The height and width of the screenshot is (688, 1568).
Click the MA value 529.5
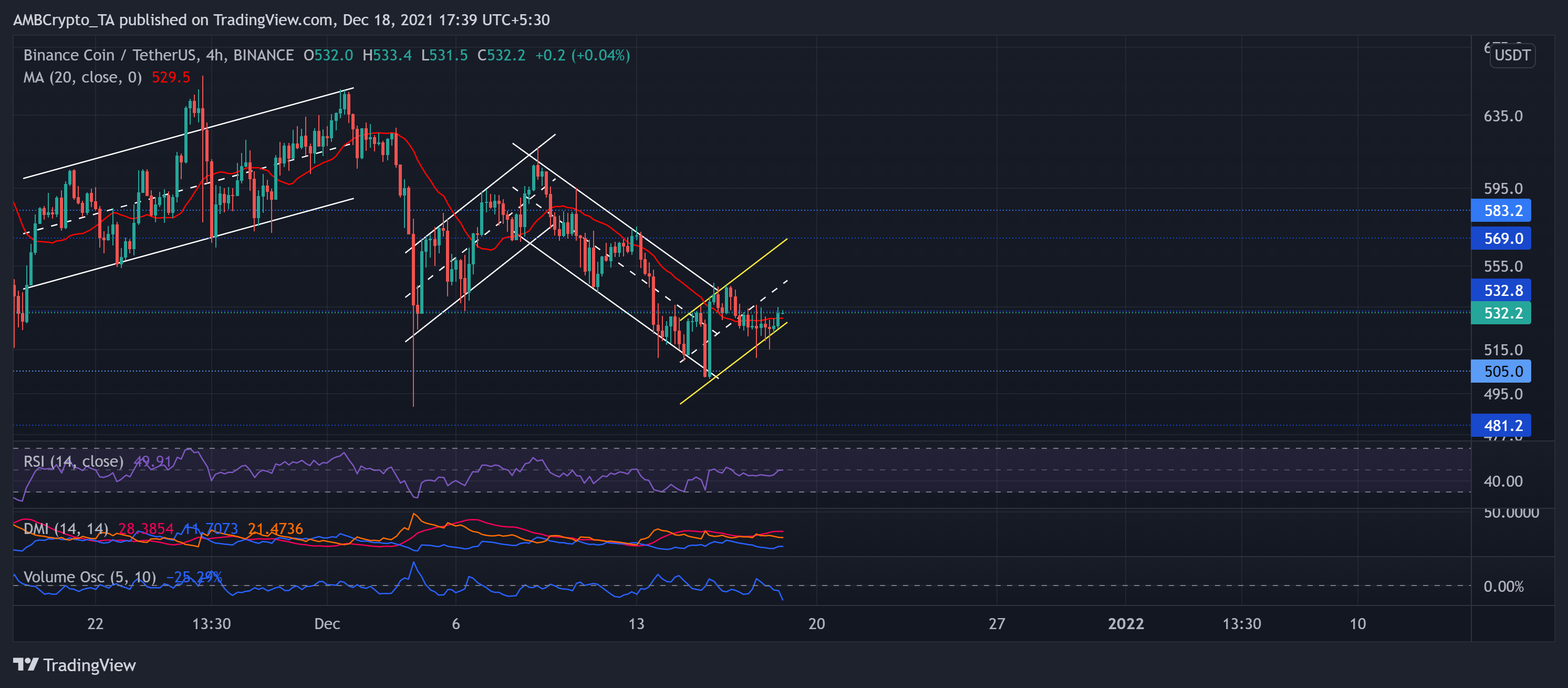(x=171, y=77)
